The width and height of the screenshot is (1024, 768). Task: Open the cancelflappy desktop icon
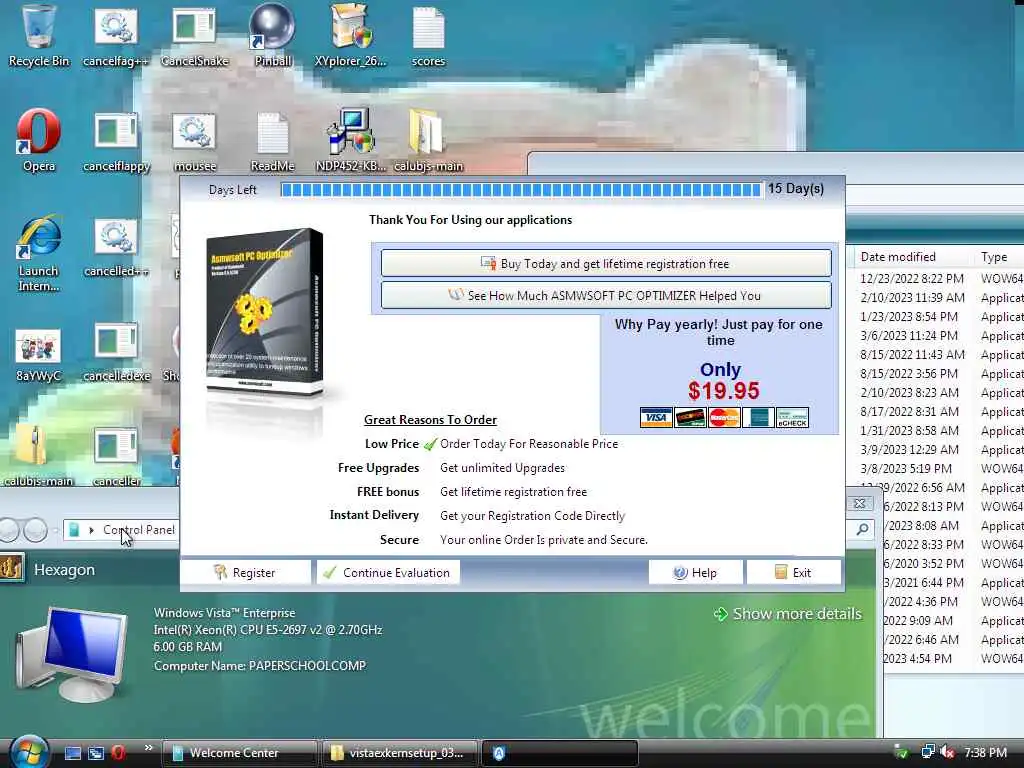(116, 140)
